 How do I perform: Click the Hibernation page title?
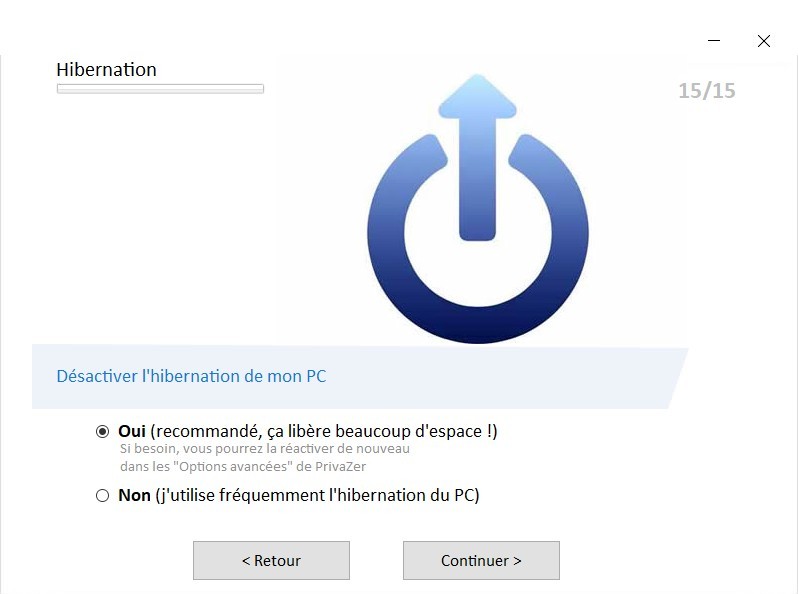(106, 70)
